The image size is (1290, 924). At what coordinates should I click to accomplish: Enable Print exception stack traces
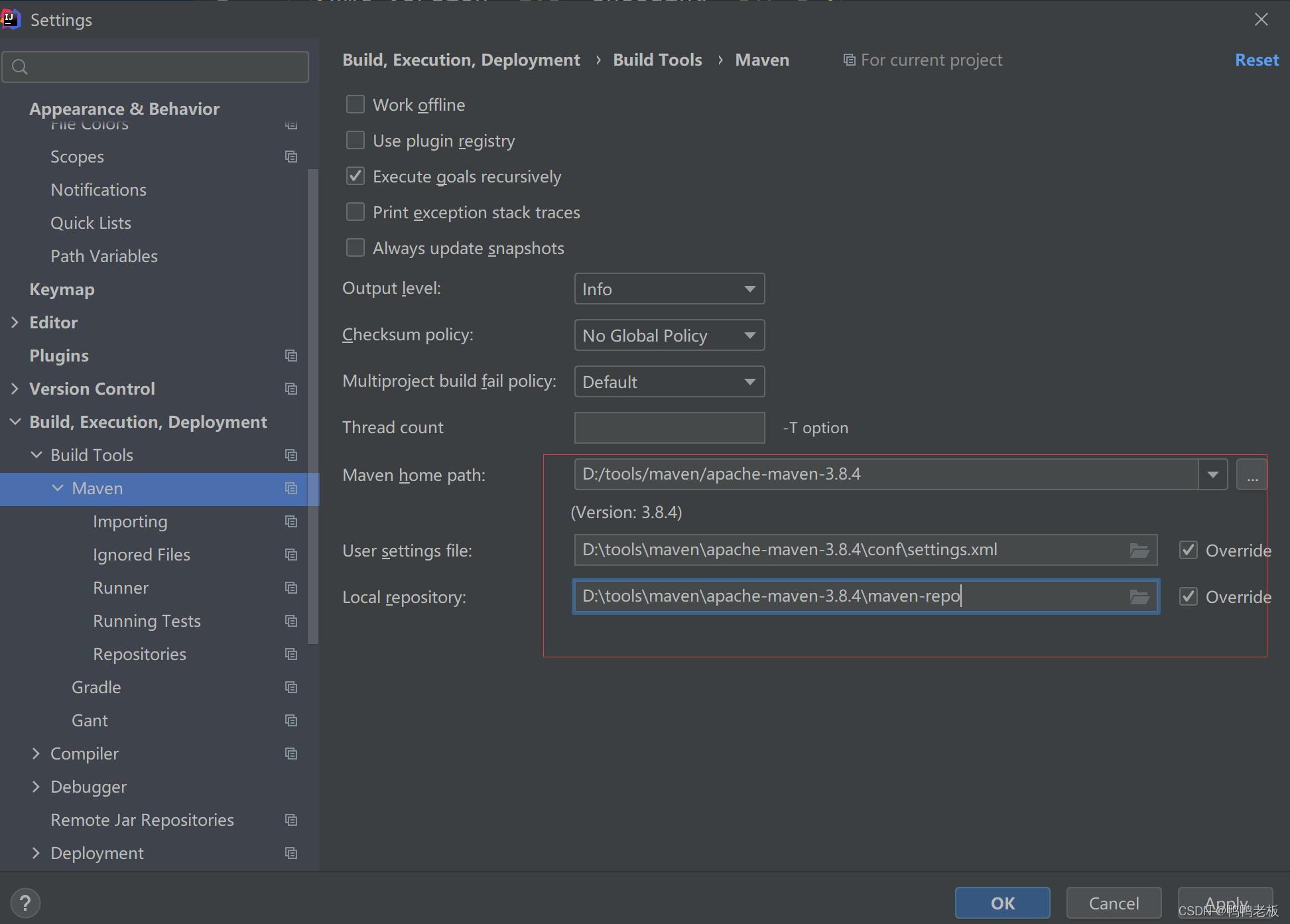[355, 212]
